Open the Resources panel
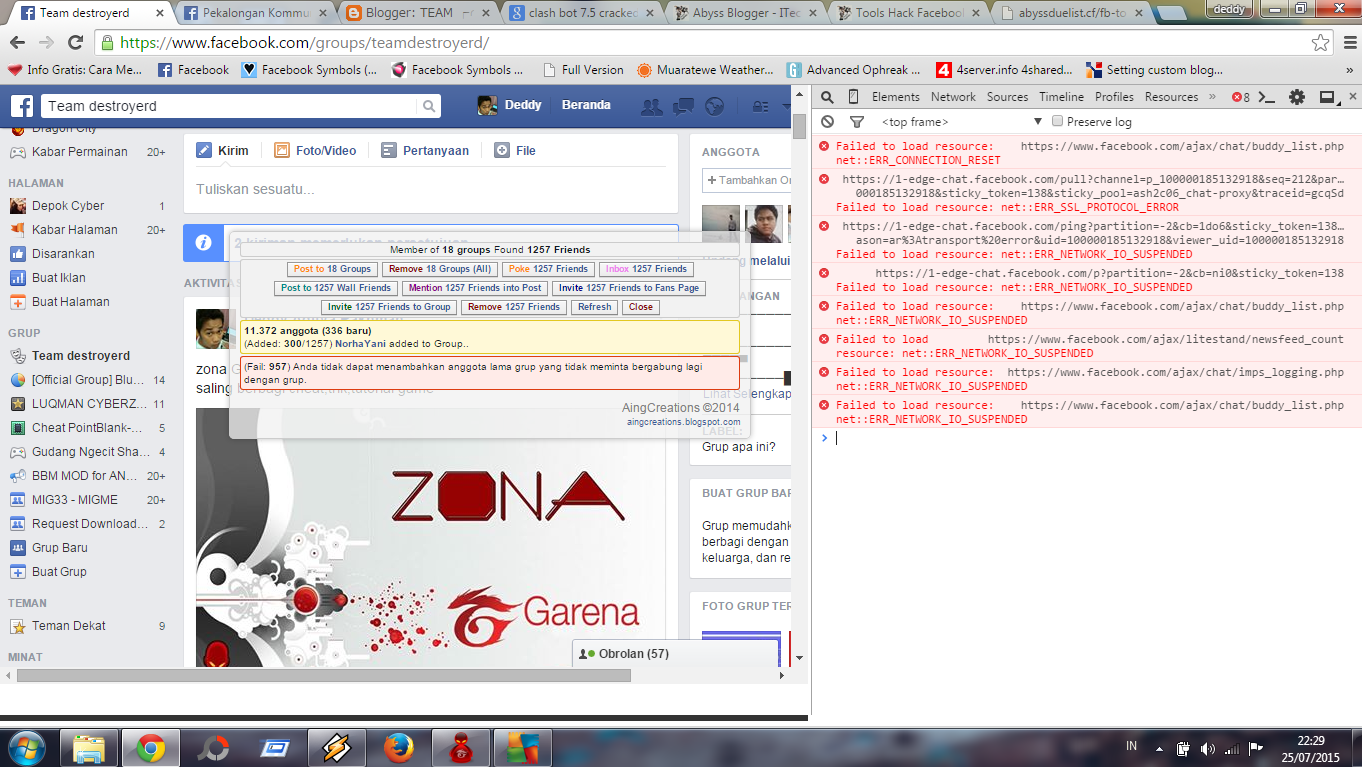 pyautogui.click(x=1171, y=97)
